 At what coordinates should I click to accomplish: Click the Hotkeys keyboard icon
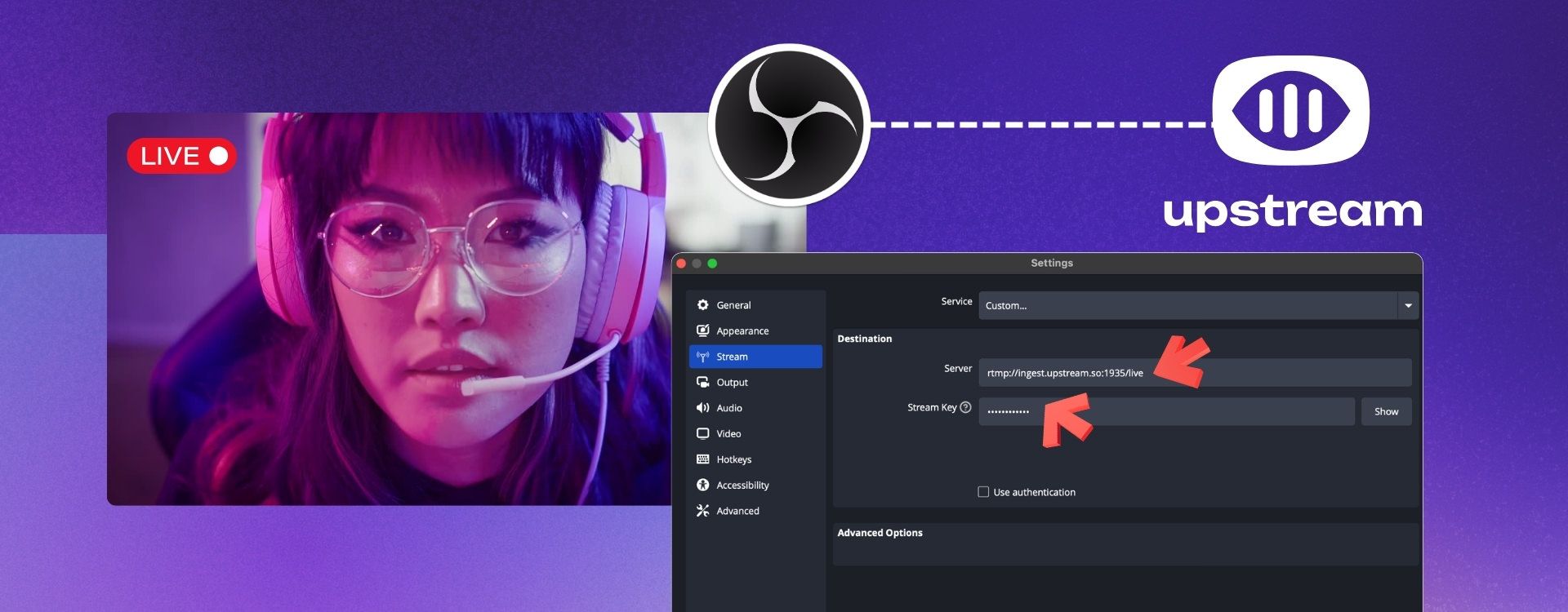click(x=702, y=459)
